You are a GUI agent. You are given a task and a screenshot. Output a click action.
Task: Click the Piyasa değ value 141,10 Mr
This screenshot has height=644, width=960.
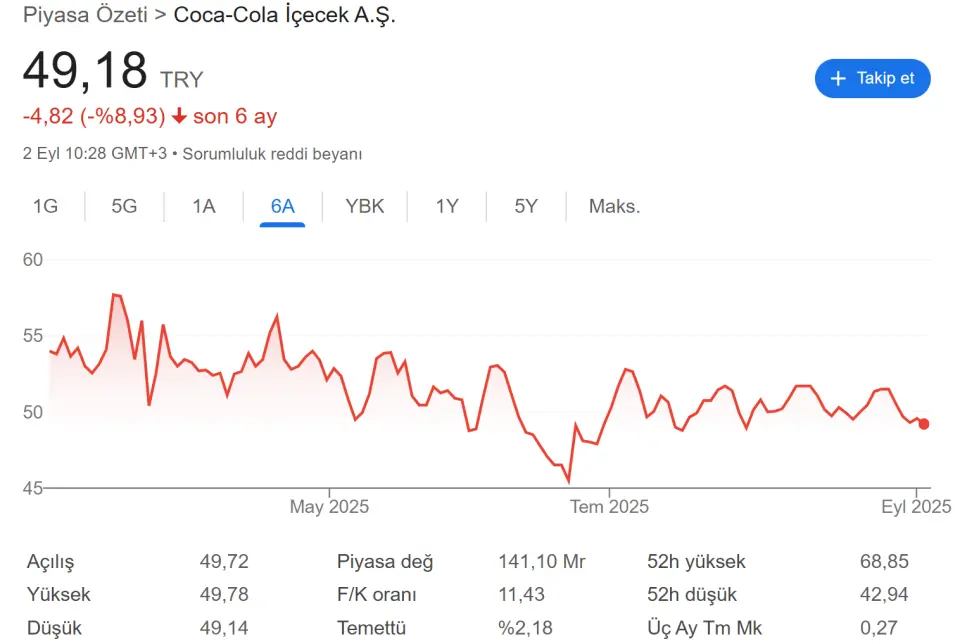542,561
